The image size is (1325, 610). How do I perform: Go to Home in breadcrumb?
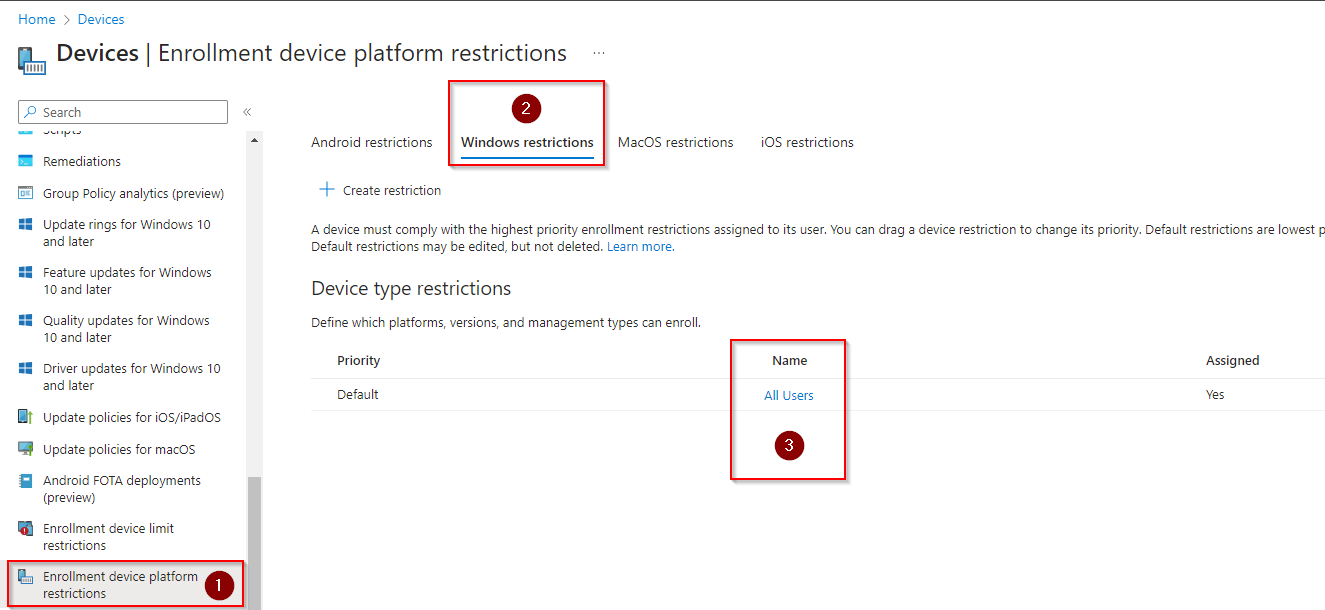(x=37, y=19)
